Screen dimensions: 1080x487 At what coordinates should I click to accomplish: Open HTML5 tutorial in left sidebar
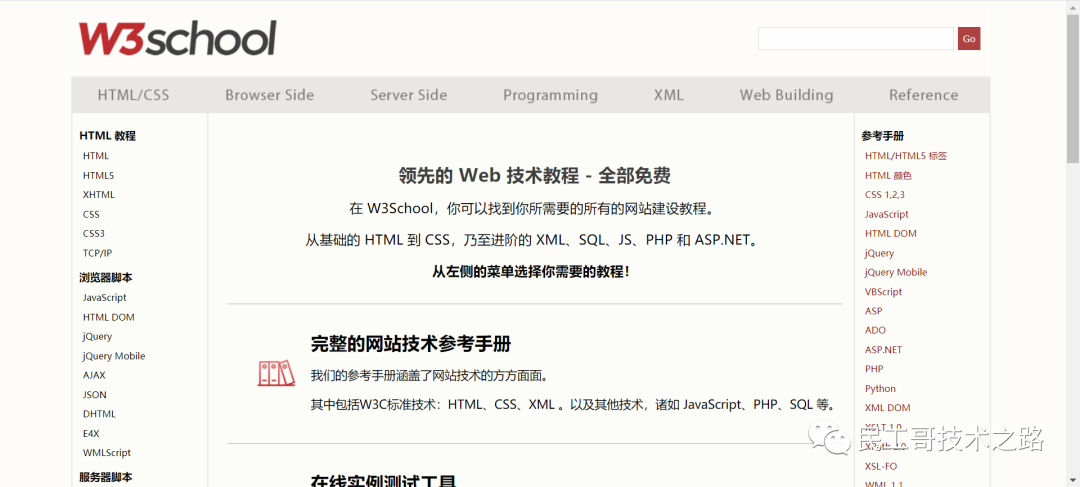point(98,176)
